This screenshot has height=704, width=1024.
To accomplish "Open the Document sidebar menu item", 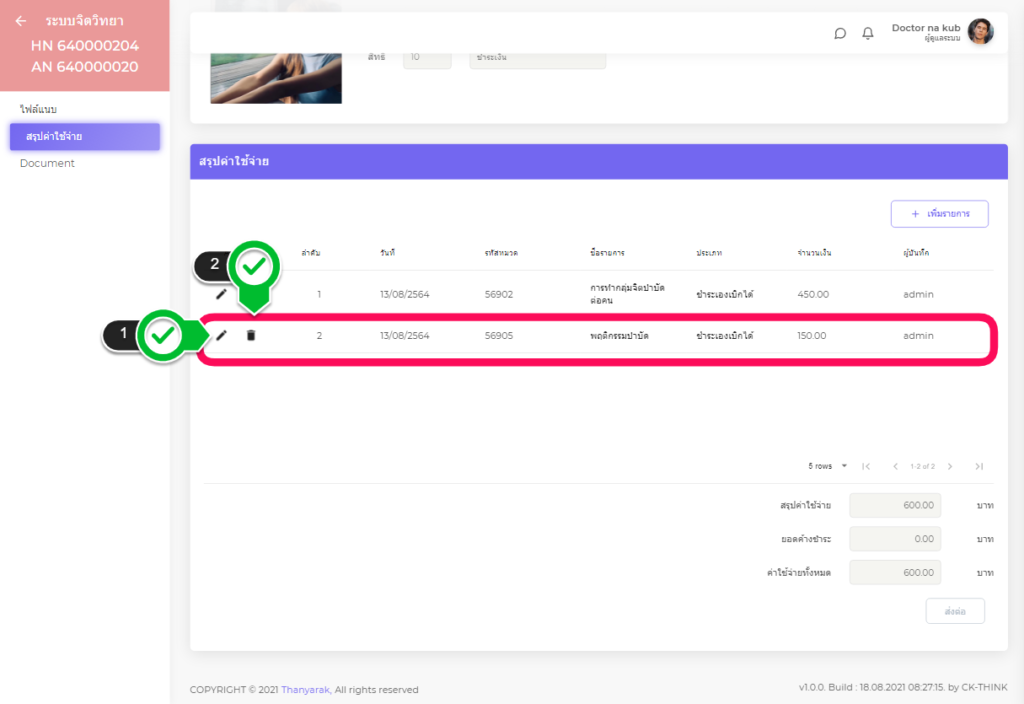I will pos(47,163).
